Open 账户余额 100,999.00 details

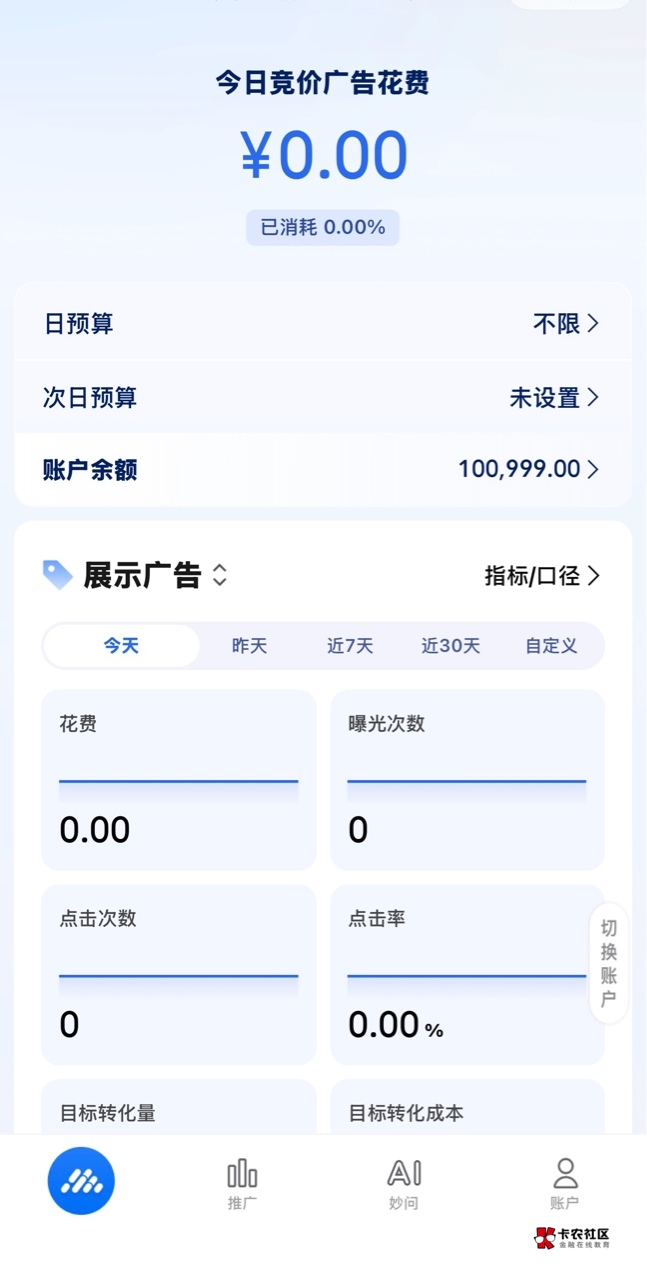click(x=529, y=469)
